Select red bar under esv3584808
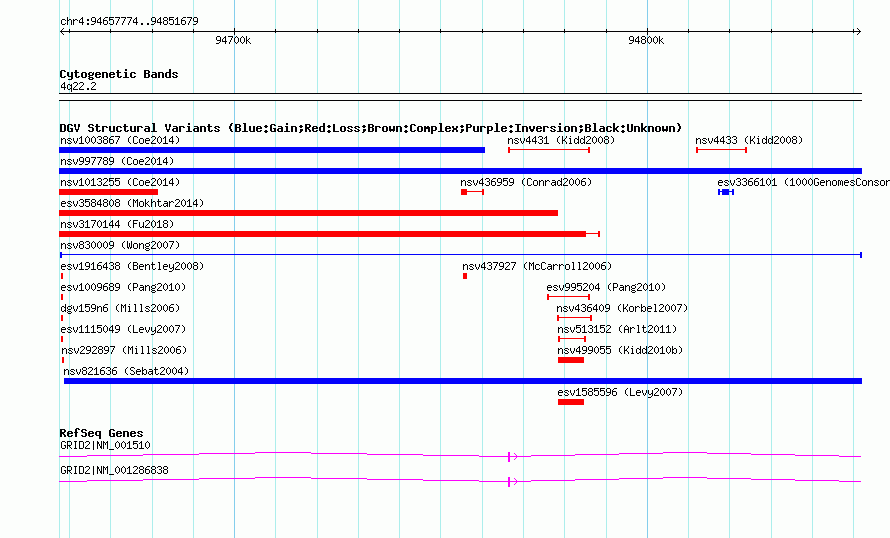The width and height of the screenshot is (890, 538). (x=308, y=213)
